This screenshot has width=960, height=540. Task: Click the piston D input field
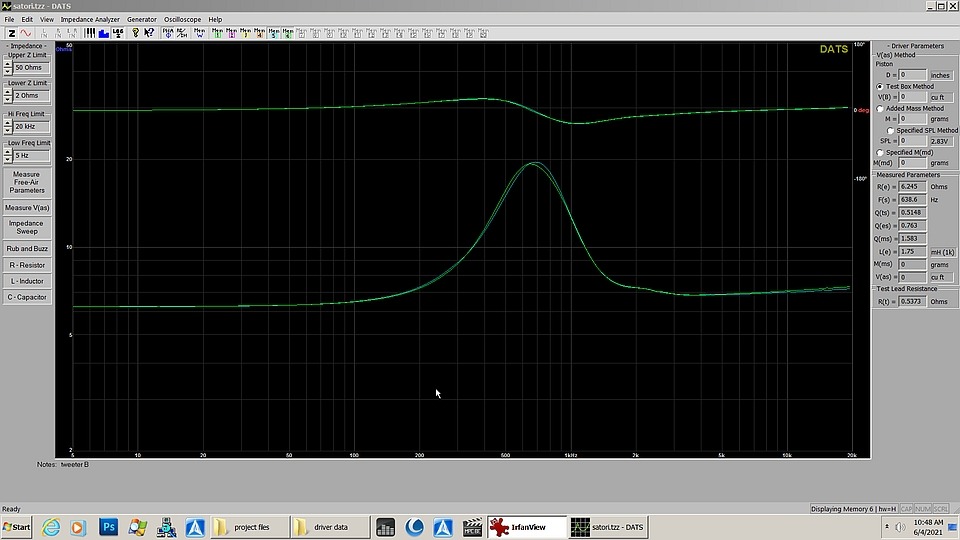pos(912,75)
